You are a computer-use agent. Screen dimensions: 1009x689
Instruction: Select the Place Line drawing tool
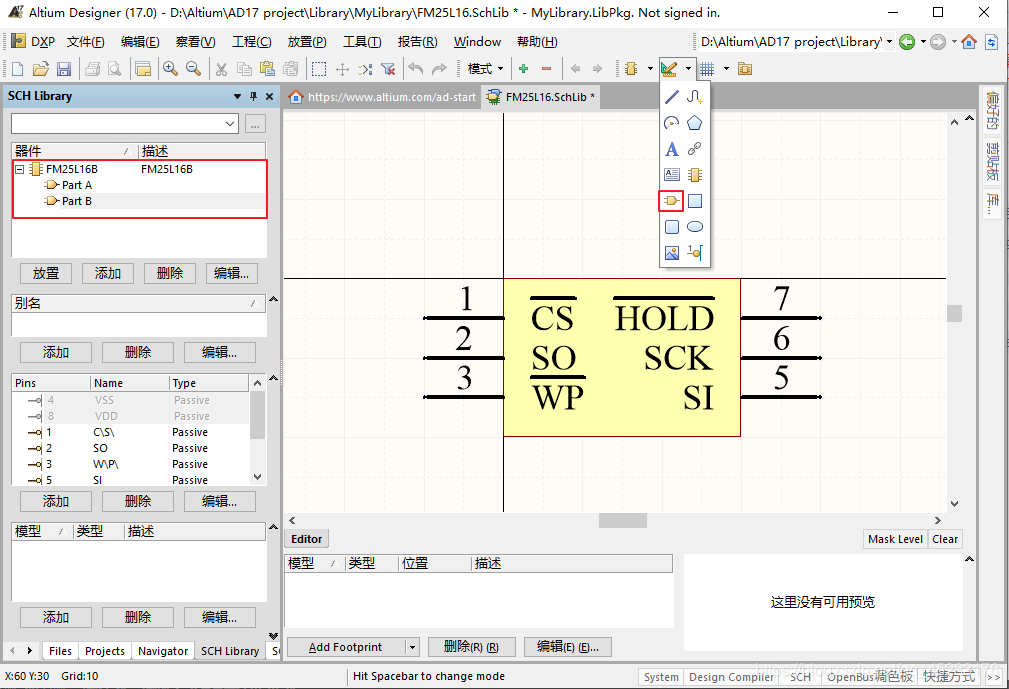pyautogui.click(x=672, y=97)
